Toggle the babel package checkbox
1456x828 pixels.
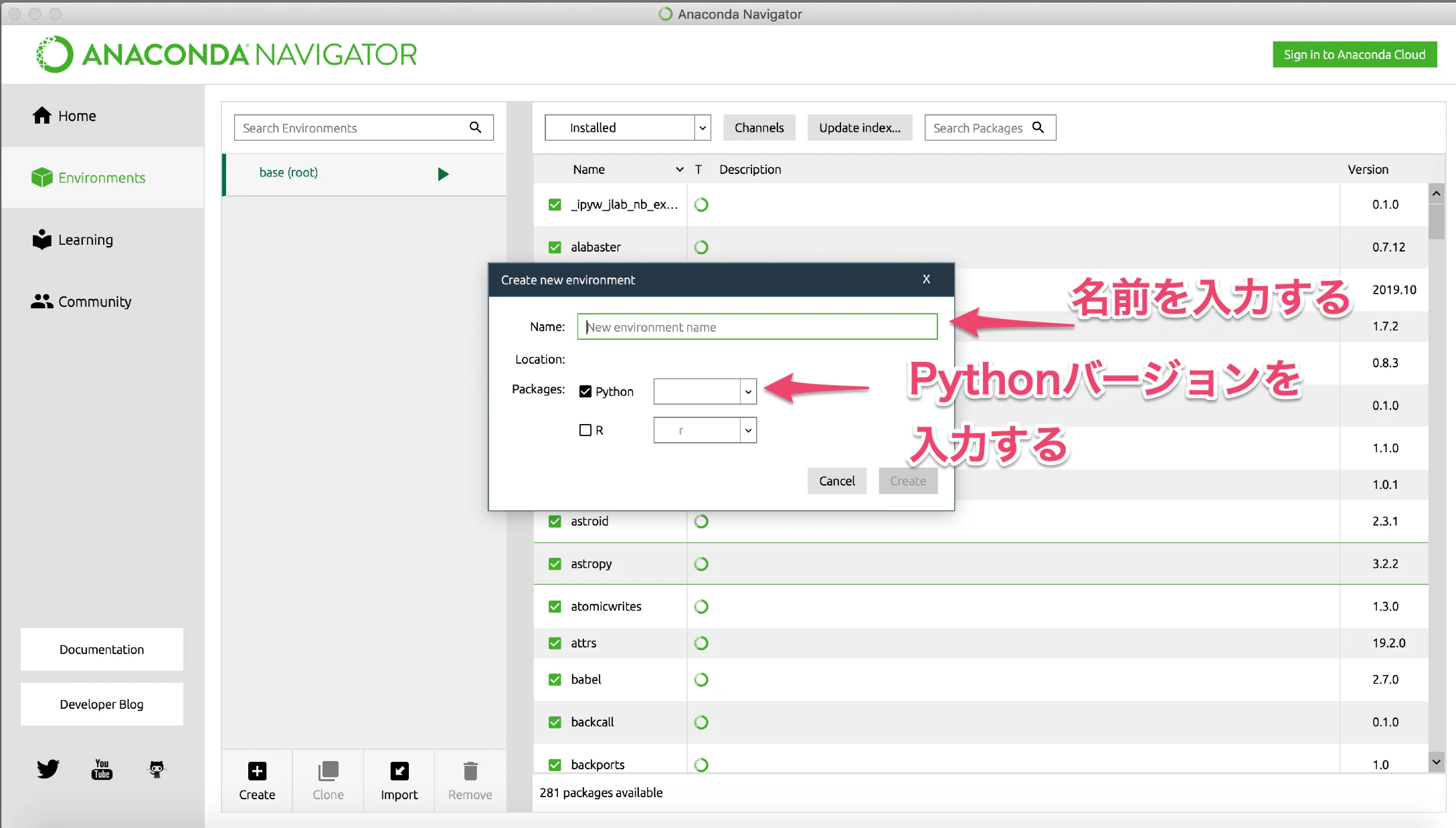[x=555, y=680]
